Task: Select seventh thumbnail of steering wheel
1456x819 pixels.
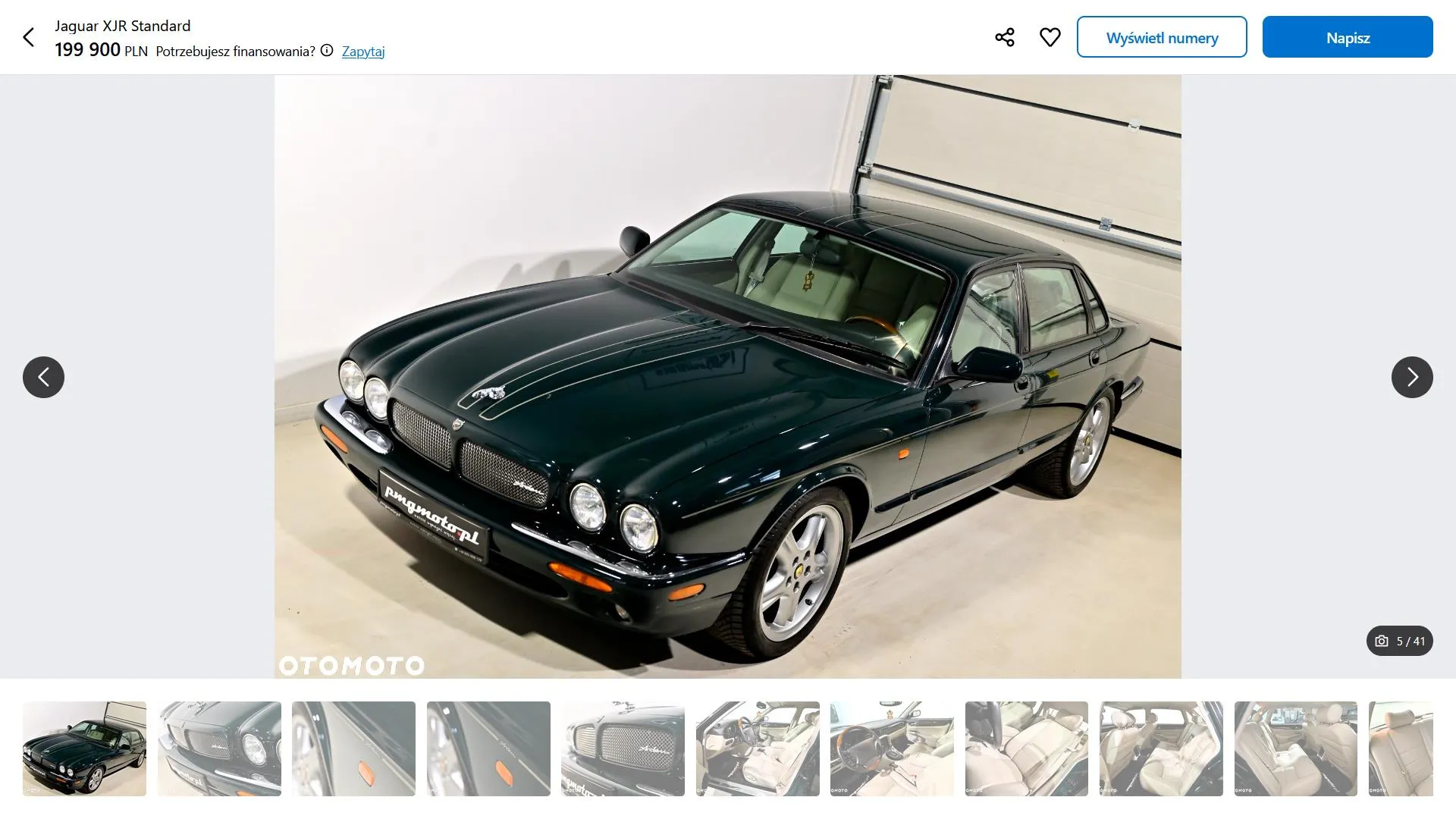Action: 892,748
